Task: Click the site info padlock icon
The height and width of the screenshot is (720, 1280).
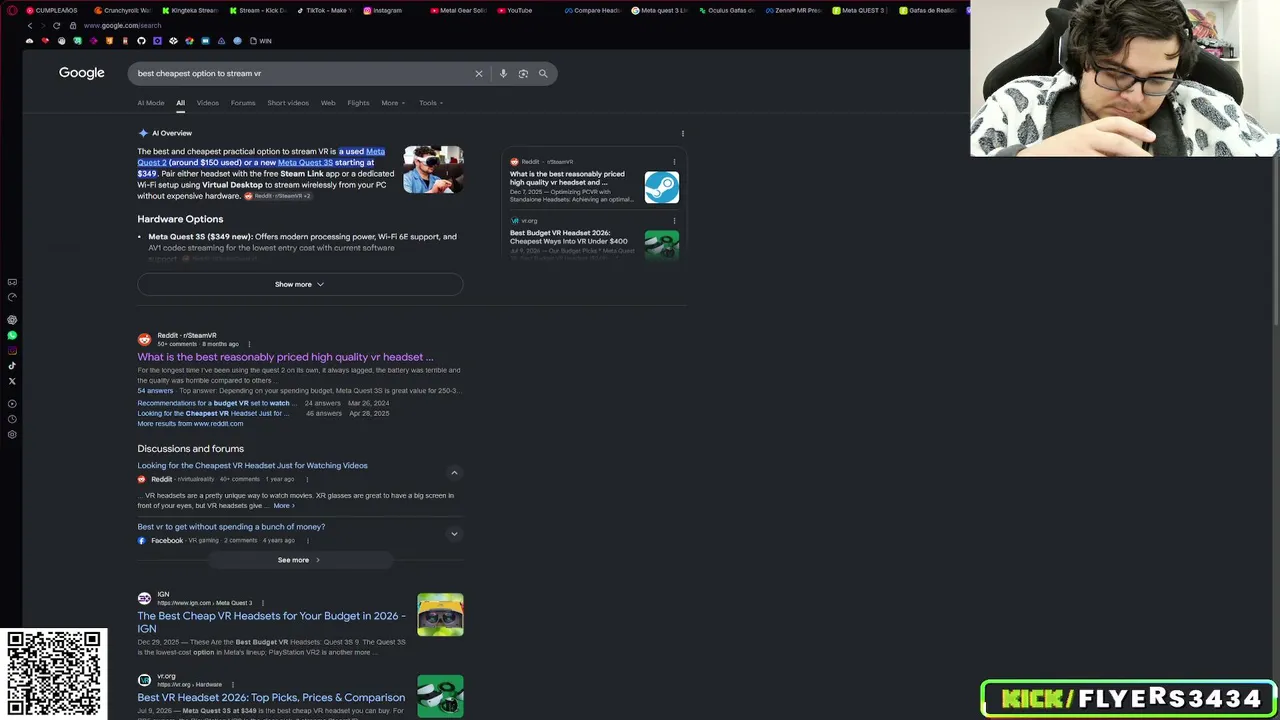Action: (x=72, y=25)
